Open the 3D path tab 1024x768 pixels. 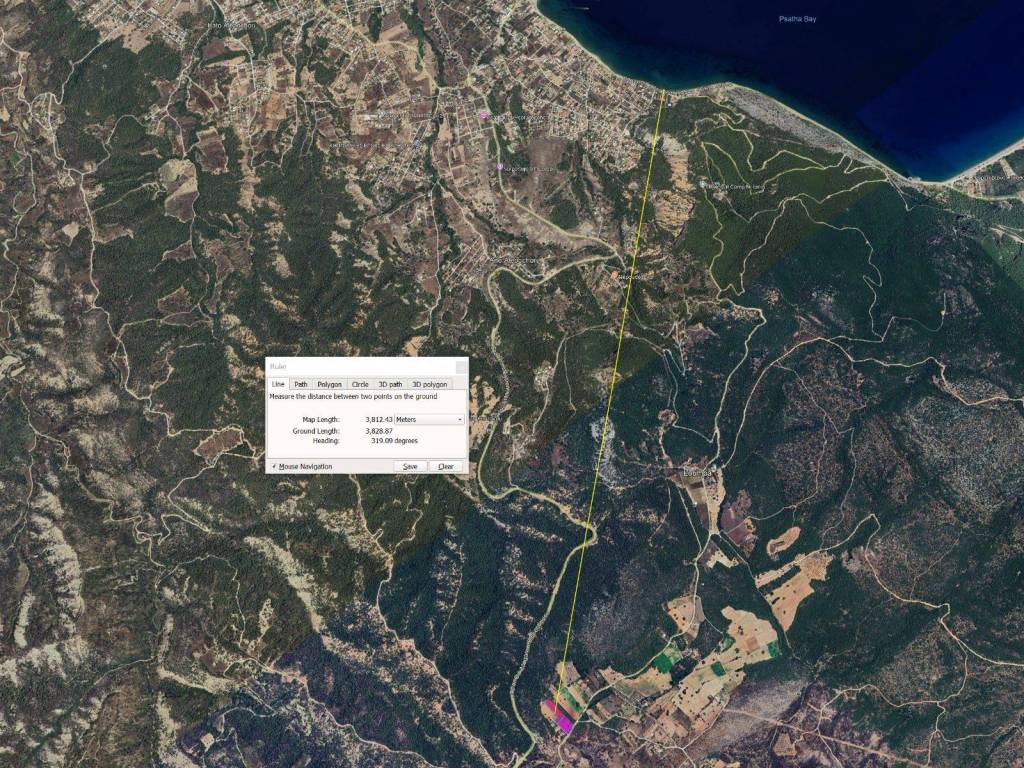(x=390, y=384)
